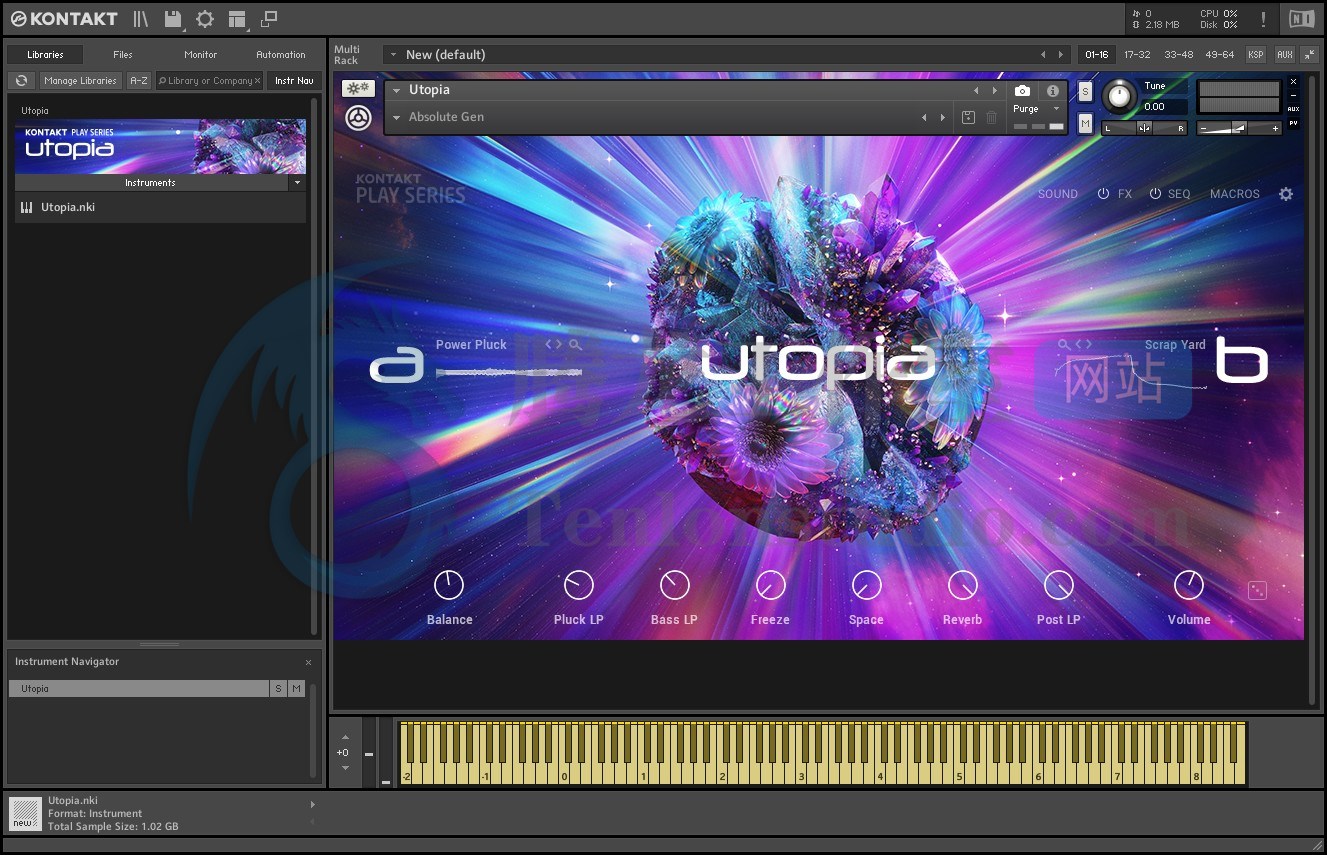Viewport: 1327px width, 855px height.
Task: Show rack channels 33-48
Action: (1178, 55)
